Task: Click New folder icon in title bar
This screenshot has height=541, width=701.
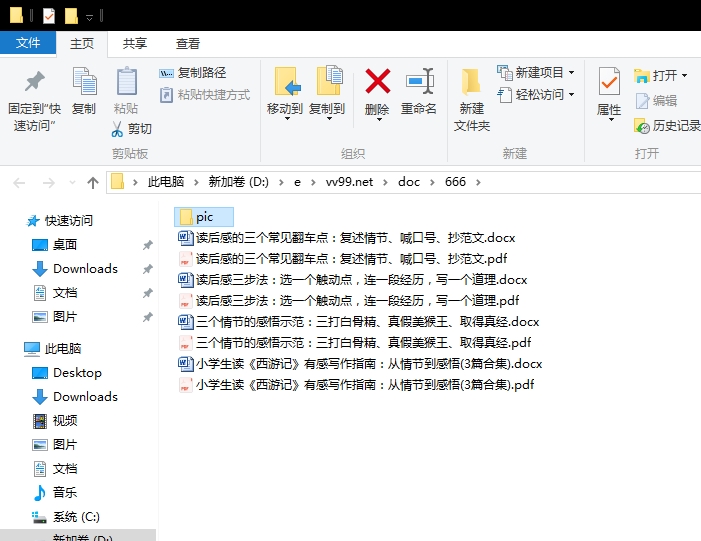Action: point(71,16)
